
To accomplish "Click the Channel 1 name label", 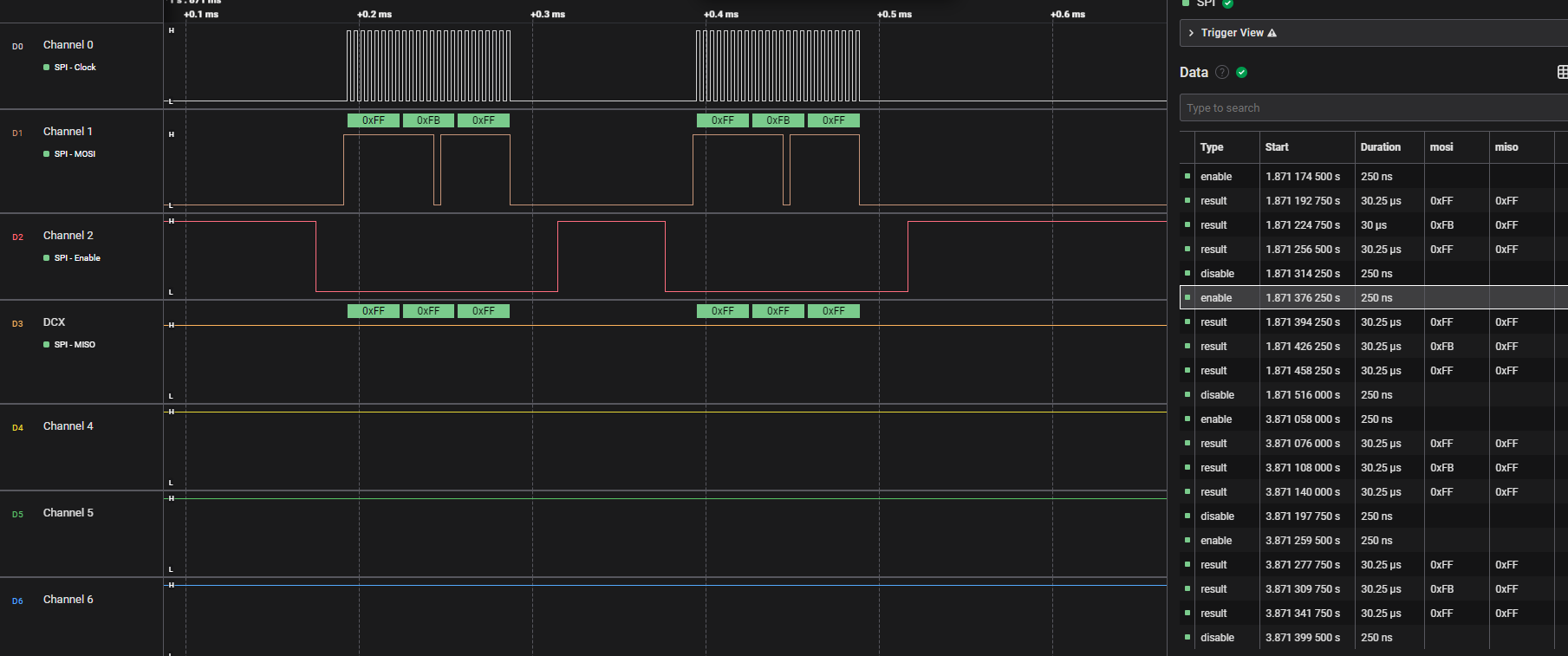I will (68, 132).
